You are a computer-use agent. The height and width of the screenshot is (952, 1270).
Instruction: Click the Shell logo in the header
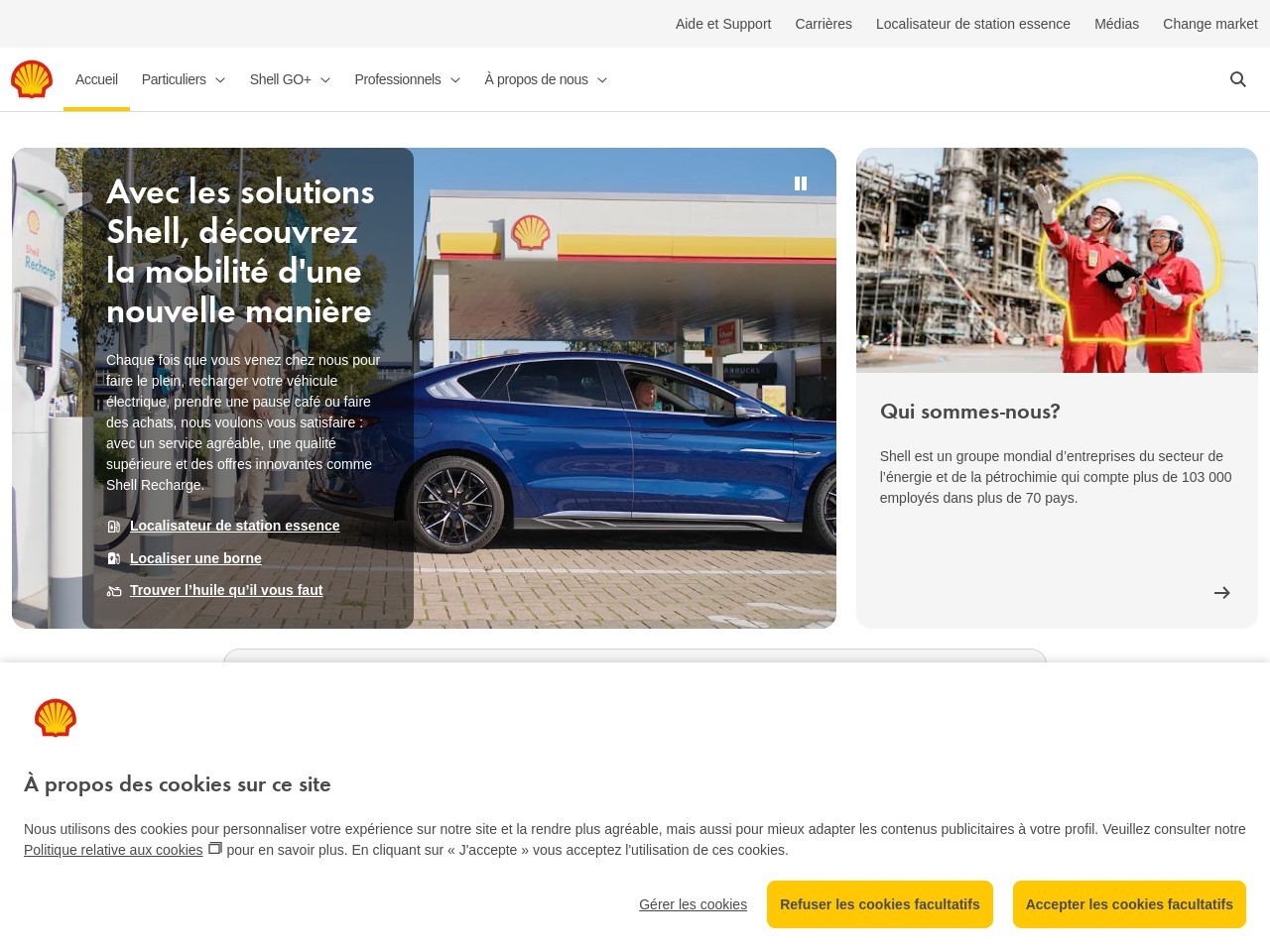coord(32,79)
